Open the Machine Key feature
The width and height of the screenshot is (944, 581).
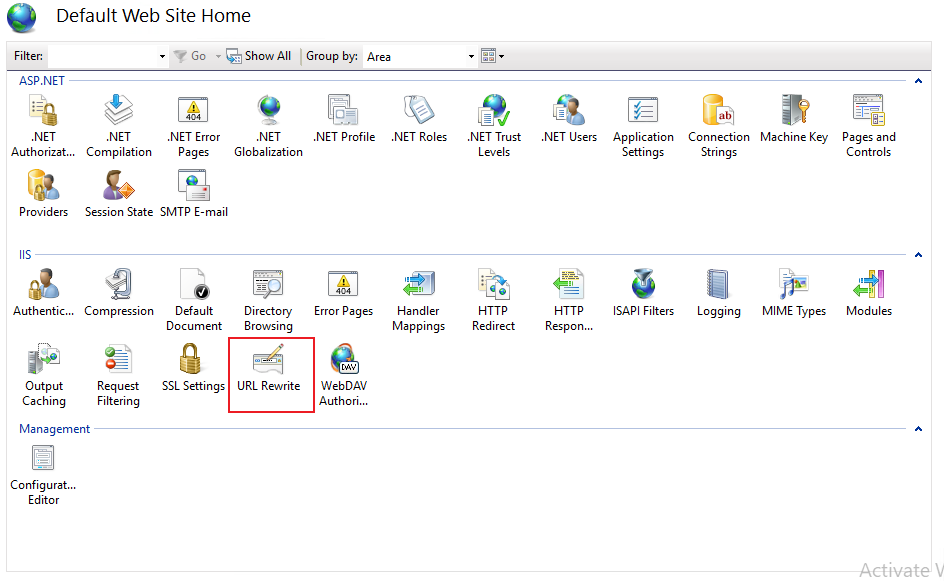pyautogui.click(x=793, y=119)
